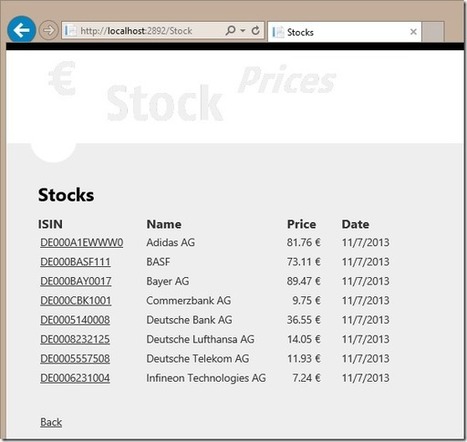The width and height of the screenshot is (467, 442).
Task: Open the DE000BAY0017 Bayer link
Action: [76, 281]
